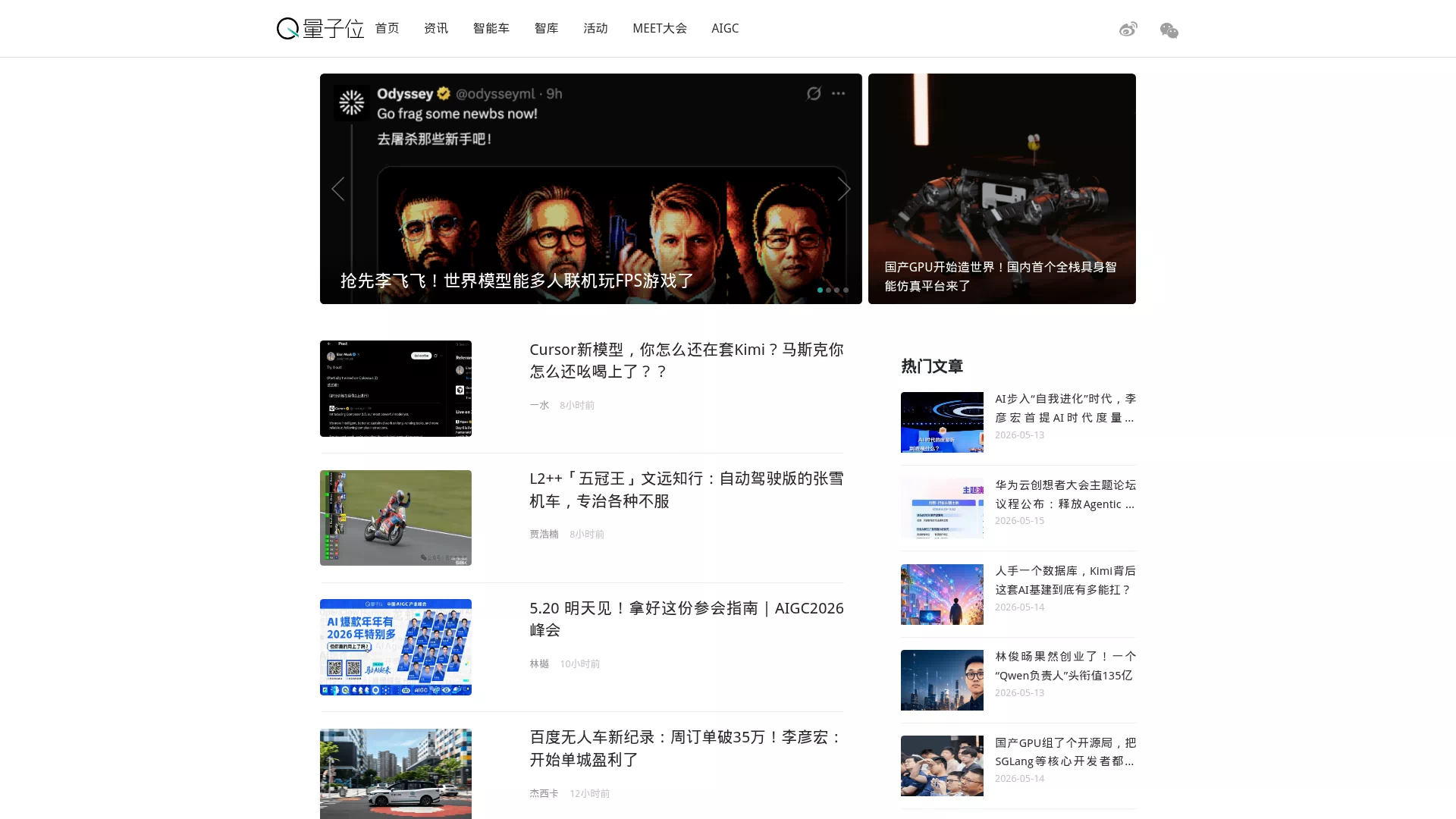Open hot article 华为云创想者大会

coord(1065,494)
